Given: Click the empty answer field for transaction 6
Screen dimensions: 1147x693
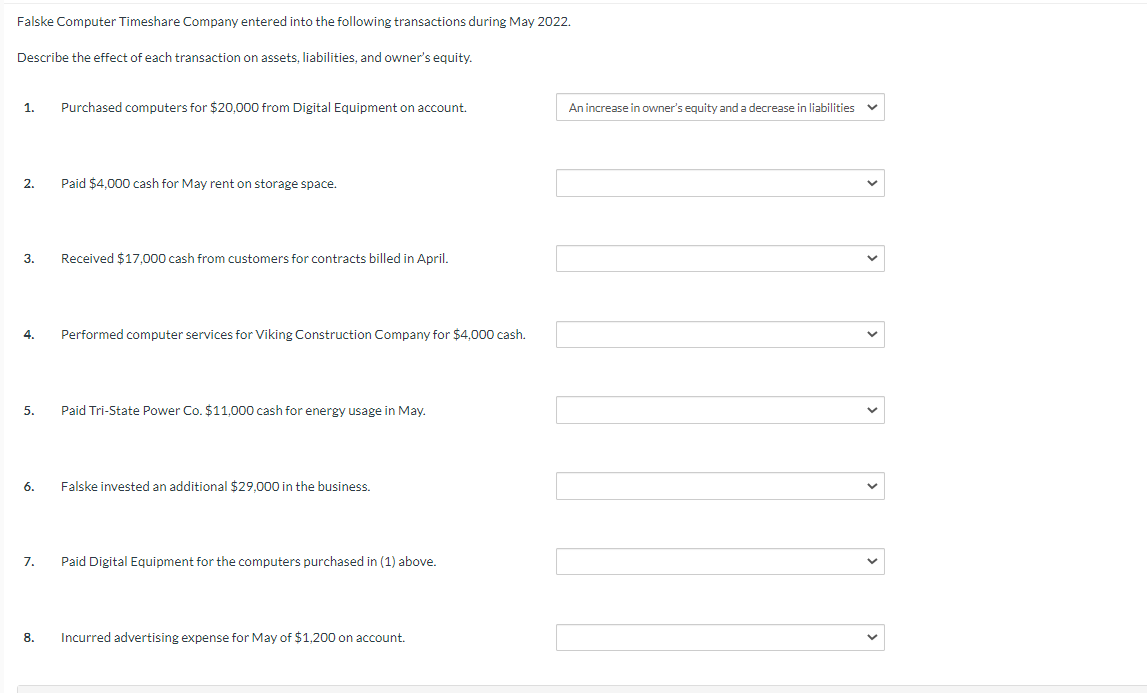Looking at the screenshot, I should pos(700,486).
